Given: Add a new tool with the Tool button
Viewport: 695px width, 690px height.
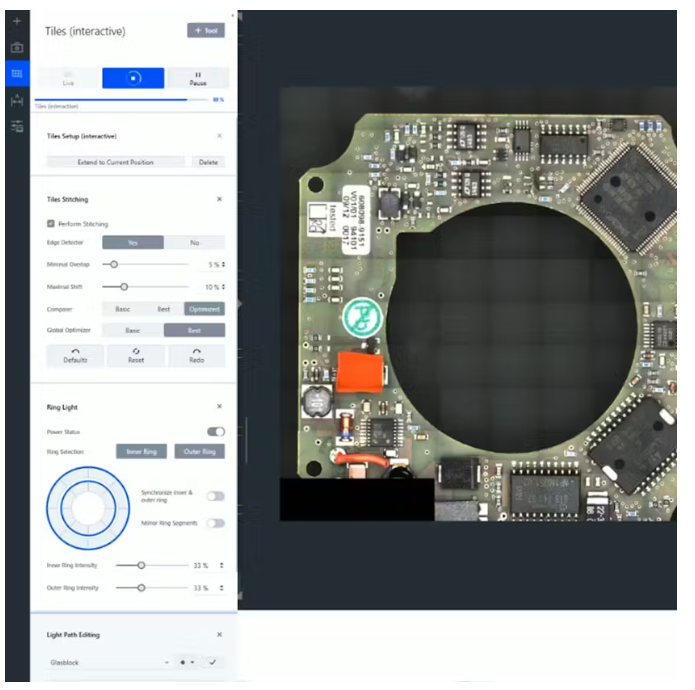Looking at the screenshot, I should click(205, 31).
